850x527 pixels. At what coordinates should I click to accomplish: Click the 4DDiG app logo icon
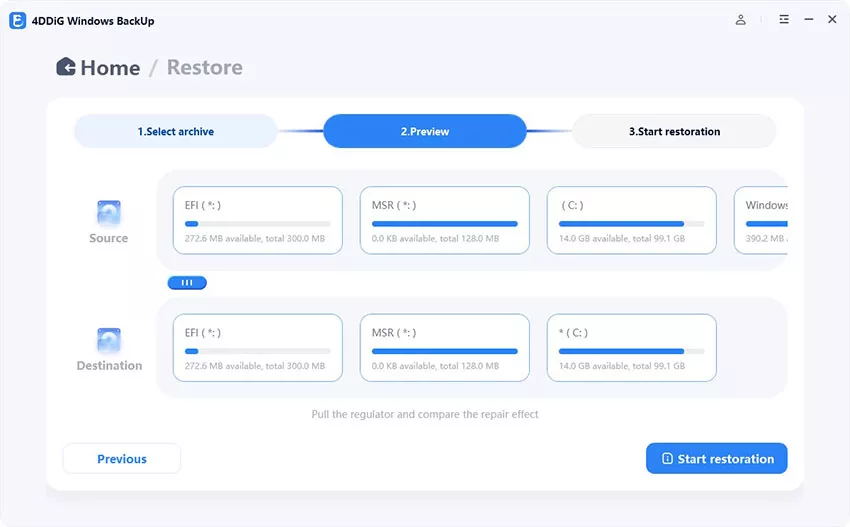pyautogui.click(x=17, y=21)
